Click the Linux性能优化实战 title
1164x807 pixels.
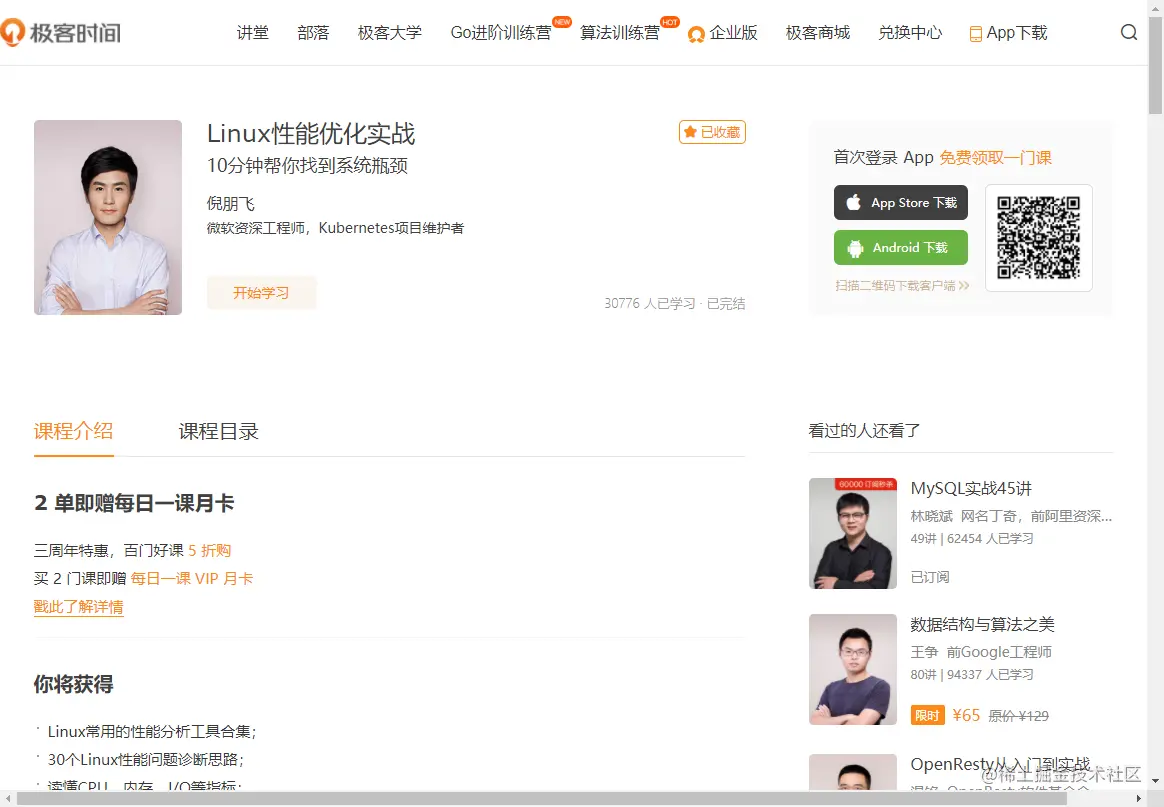311,134
